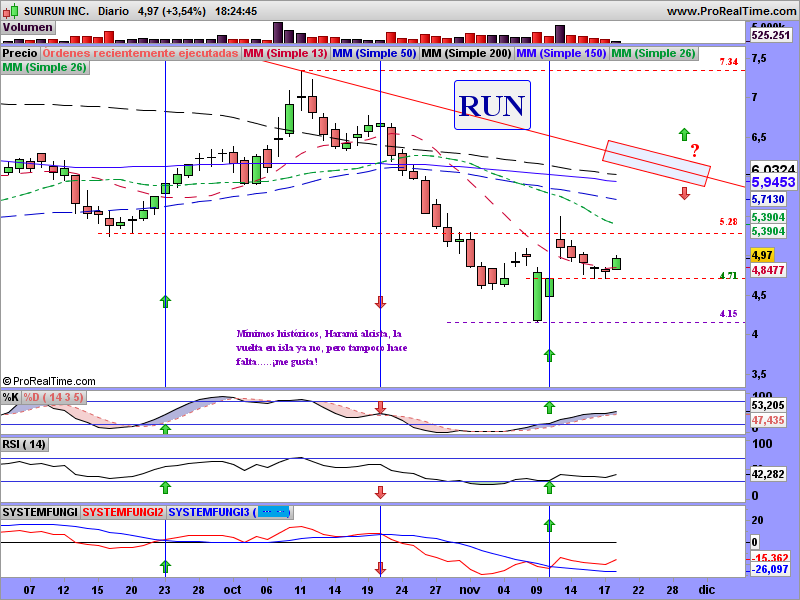Open the Diario timeframe label
Screen dimensions: 800x600
pyautogui.click(x=113, y=11)
